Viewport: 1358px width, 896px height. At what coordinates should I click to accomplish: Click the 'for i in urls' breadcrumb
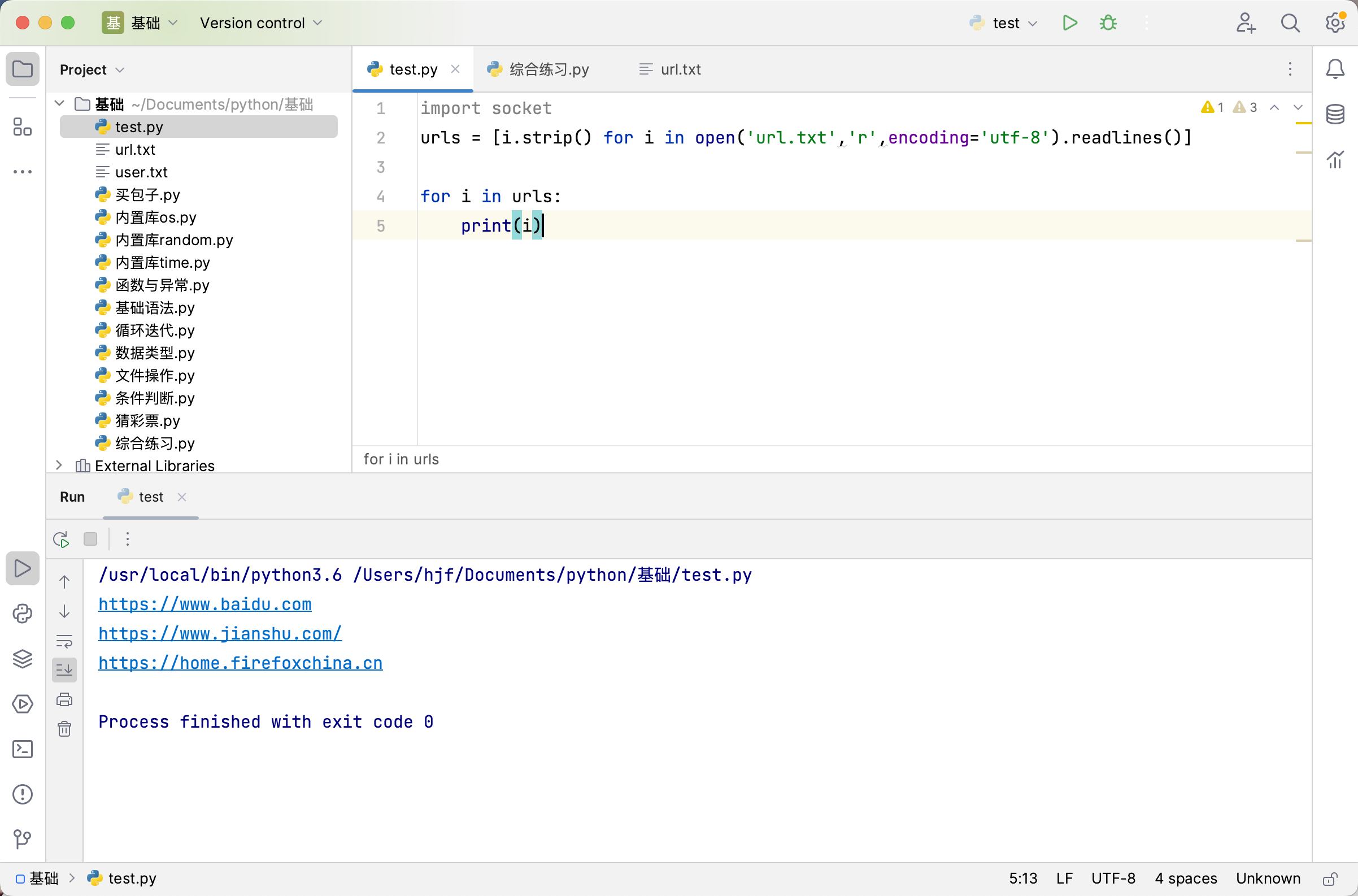point(401,459)
